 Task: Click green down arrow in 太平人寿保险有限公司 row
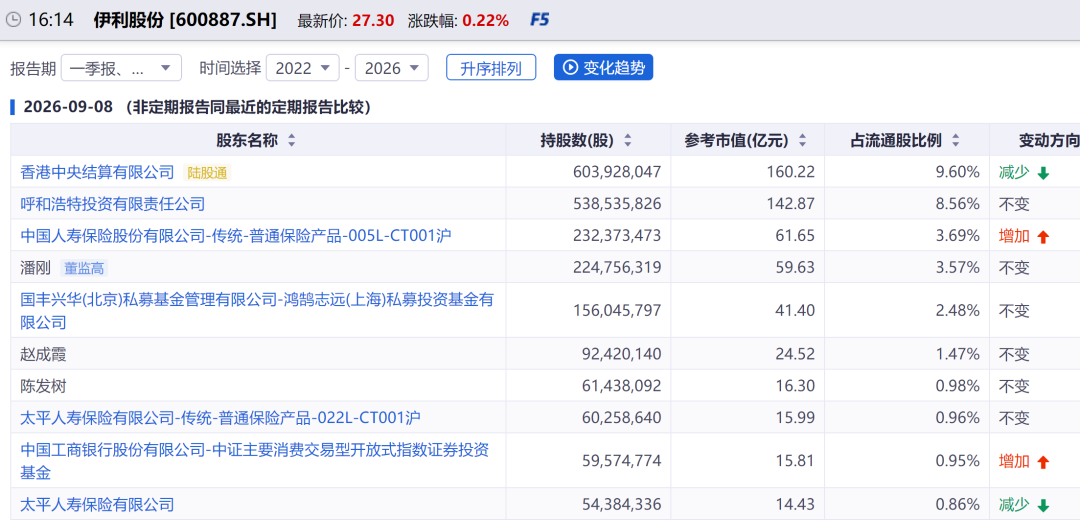(x=1043, y=505)
